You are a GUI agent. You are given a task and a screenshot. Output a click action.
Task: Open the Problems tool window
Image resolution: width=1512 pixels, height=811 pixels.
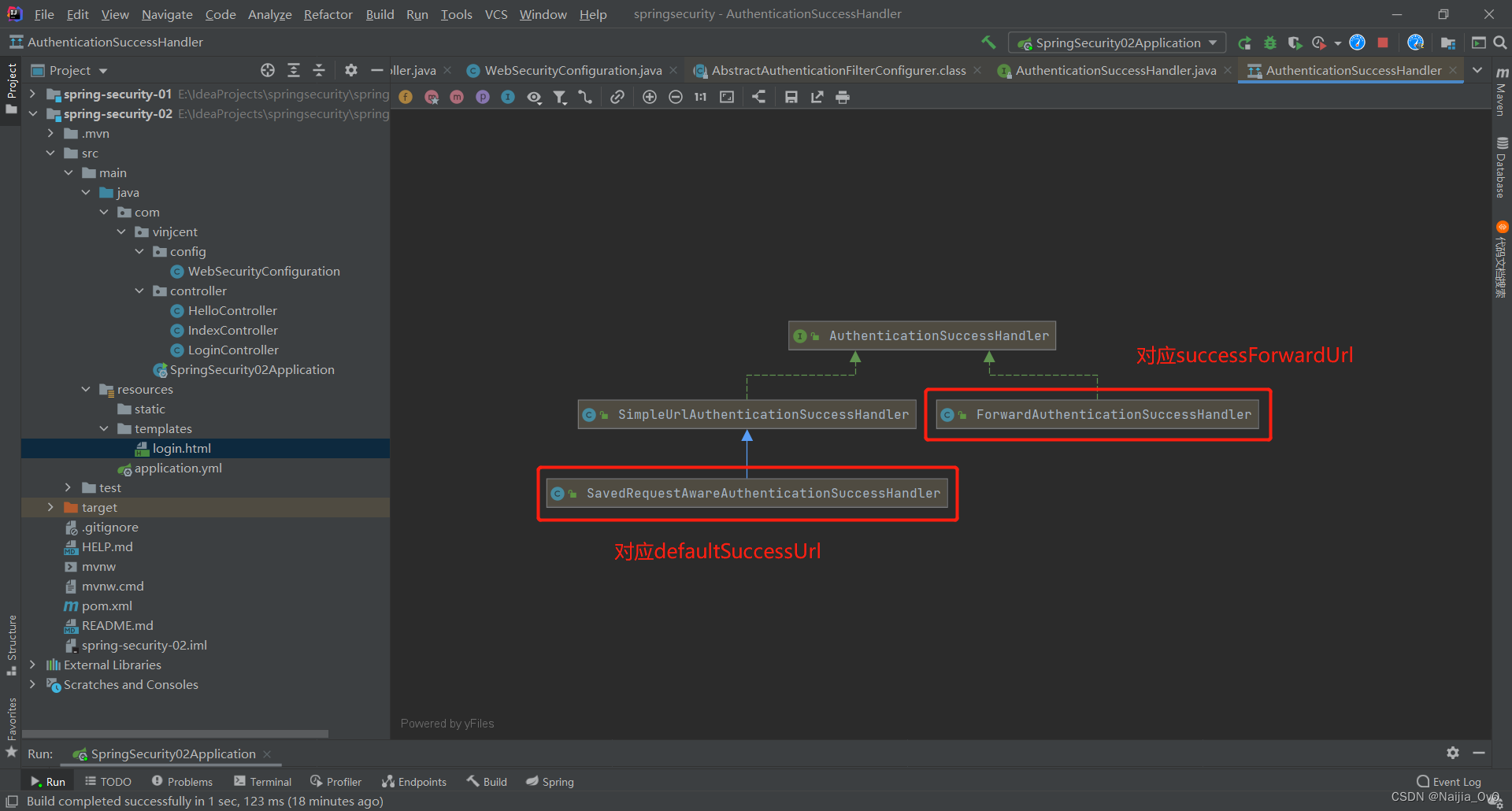182,781
